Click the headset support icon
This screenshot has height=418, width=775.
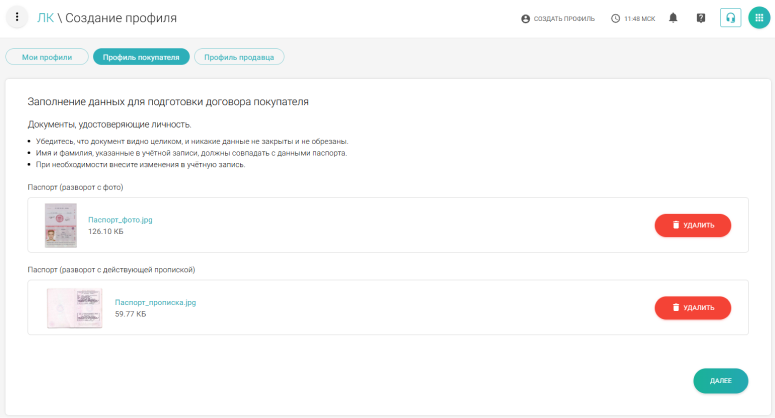[730, 18]
